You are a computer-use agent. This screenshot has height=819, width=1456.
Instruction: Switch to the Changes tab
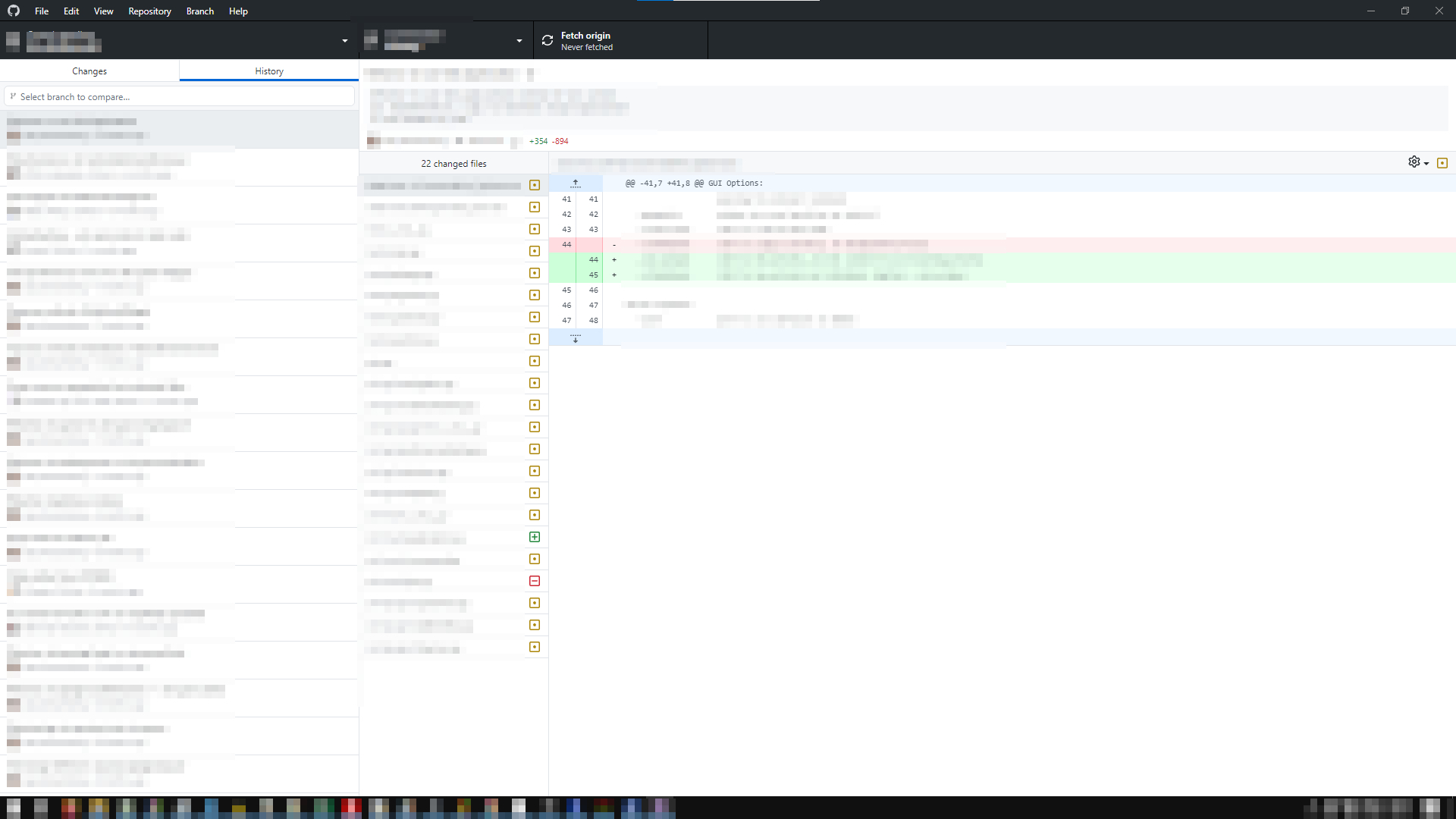pos(89,71)
